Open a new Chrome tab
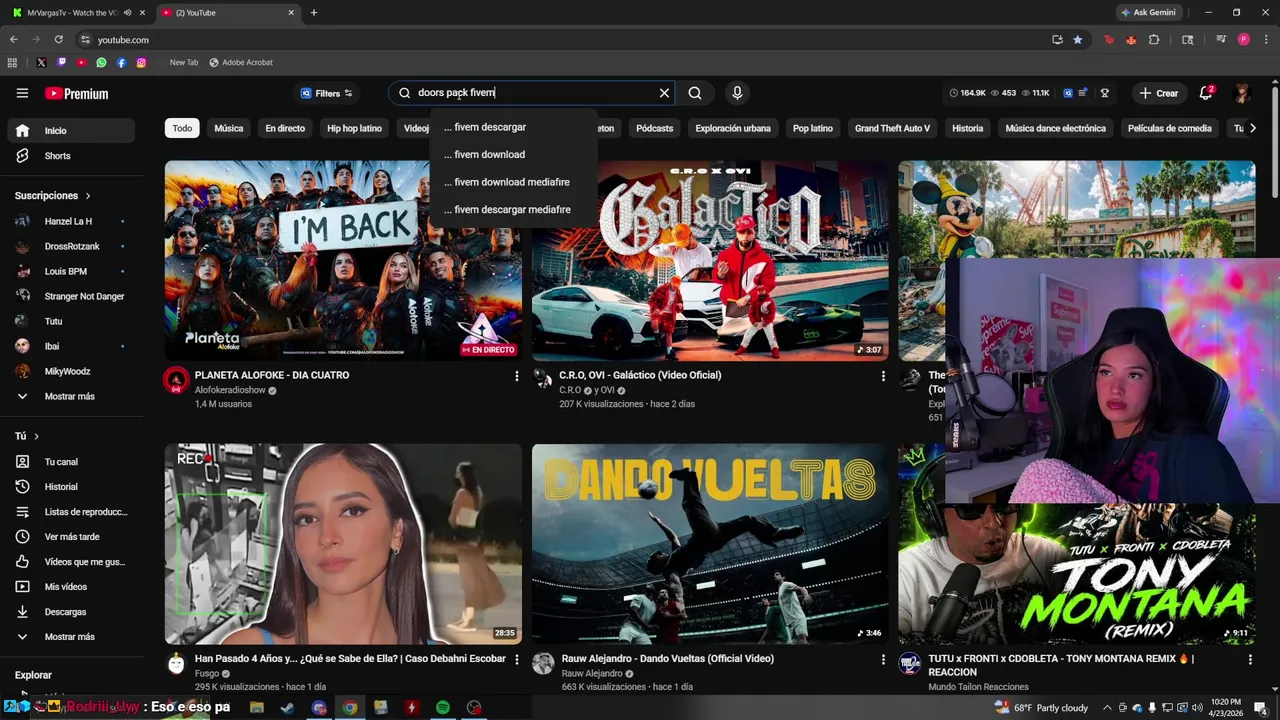Viewport: 1280px width, 720px height. point(314,13)
